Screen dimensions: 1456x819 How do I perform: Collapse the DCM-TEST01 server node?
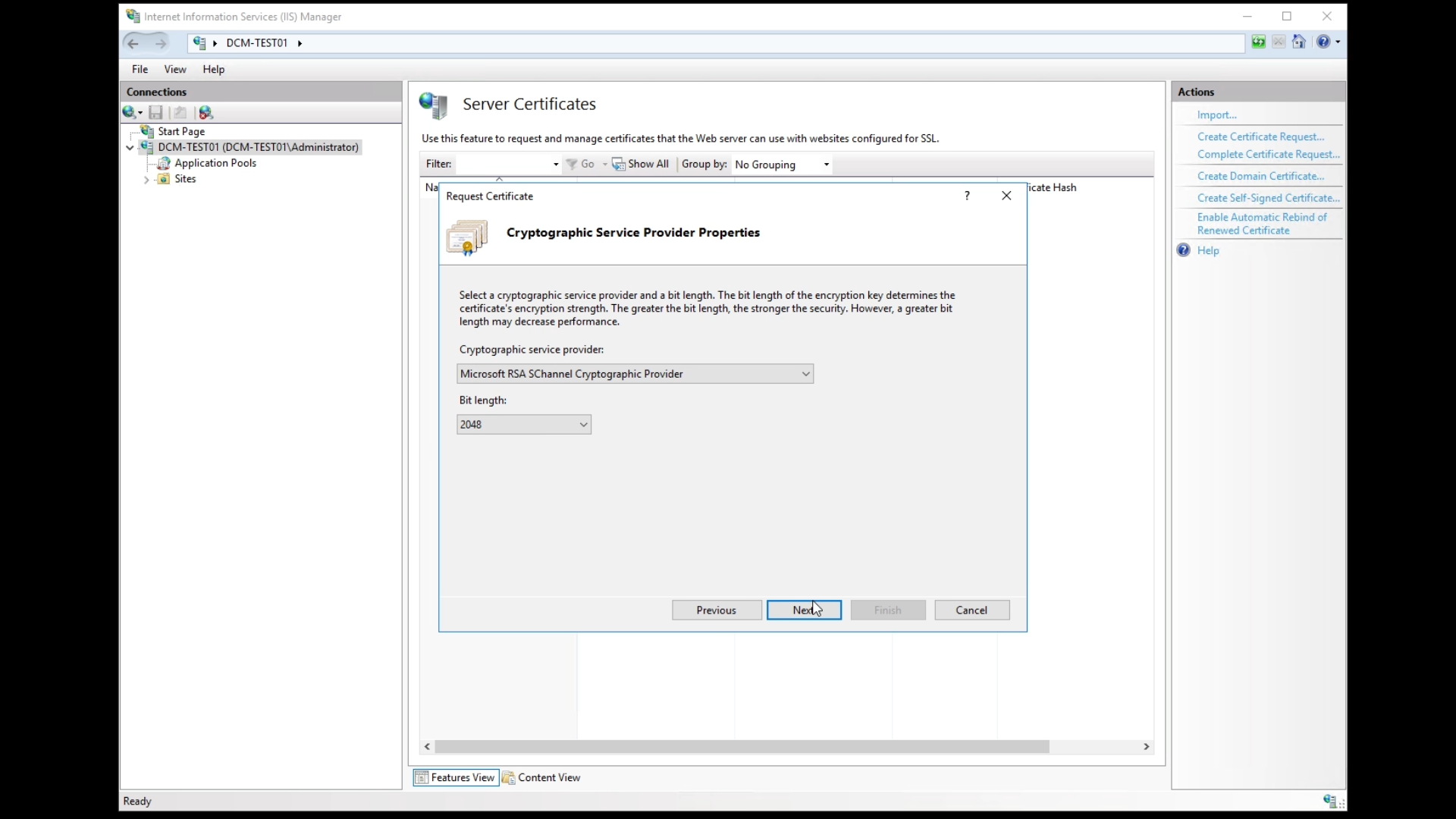(130, 148)
